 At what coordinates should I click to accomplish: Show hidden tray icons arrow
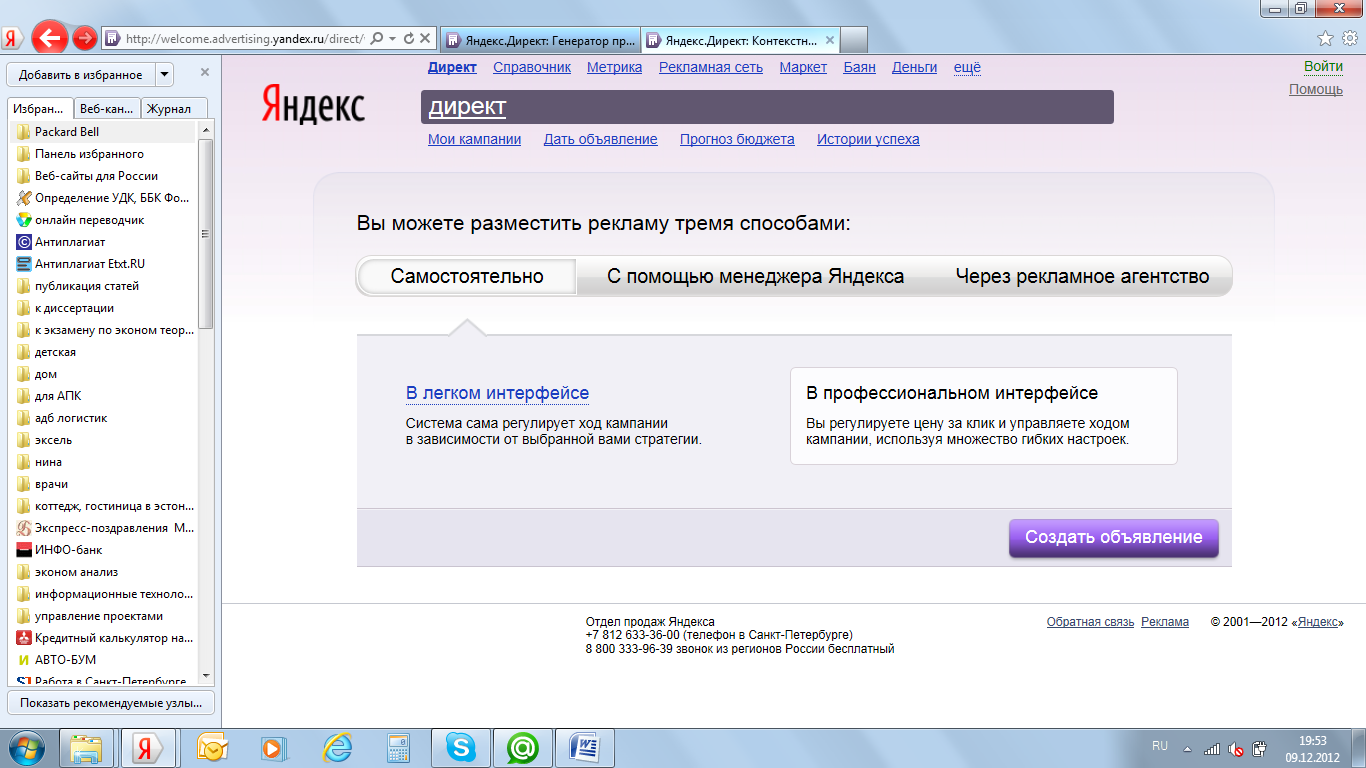[1188, 748]
